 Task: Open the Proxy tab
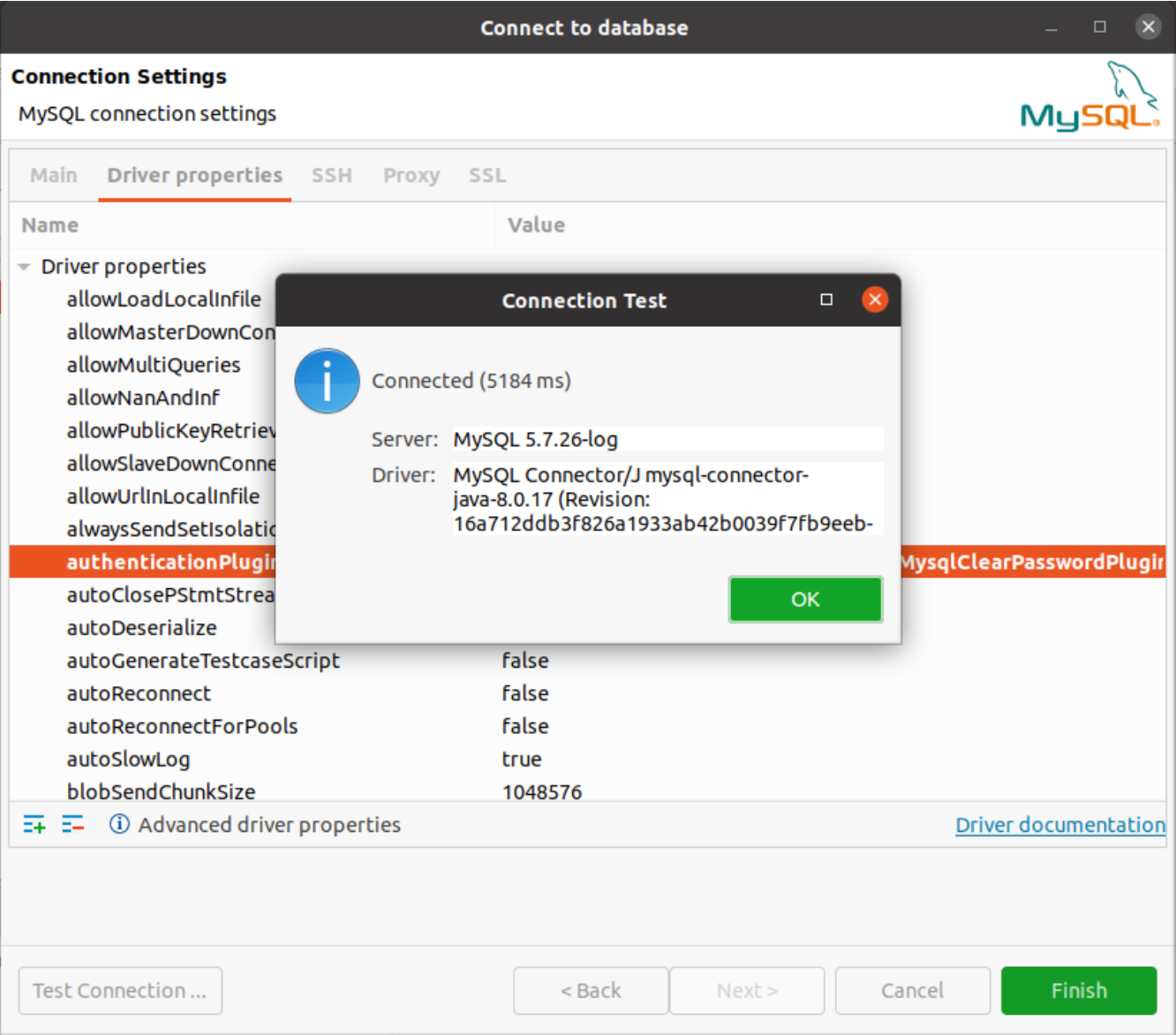(x=411, y=176)
